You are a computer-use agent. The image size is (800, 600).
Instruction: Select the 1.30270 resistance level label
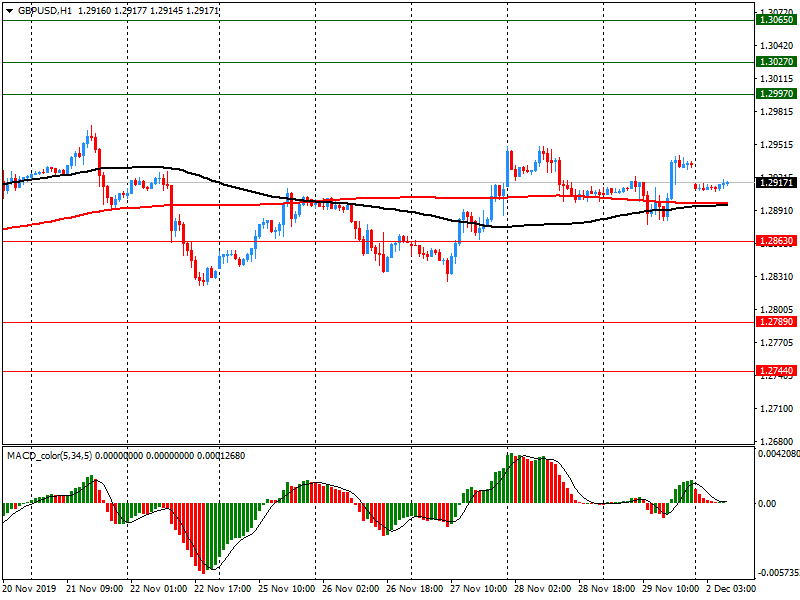tap(776, 62)
